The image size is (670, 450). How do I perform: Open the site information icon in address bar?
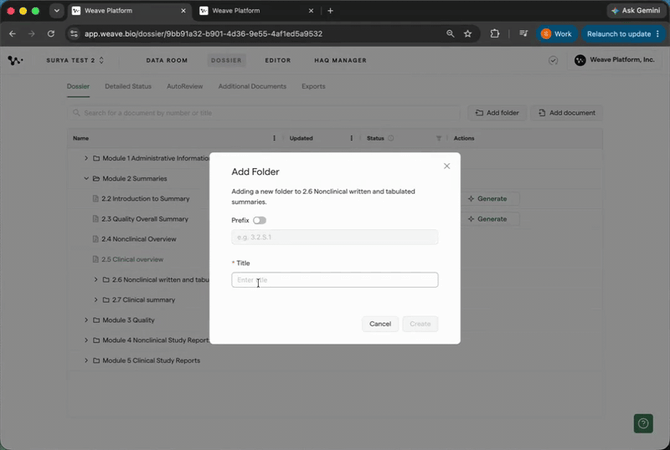tap(74, 34)
